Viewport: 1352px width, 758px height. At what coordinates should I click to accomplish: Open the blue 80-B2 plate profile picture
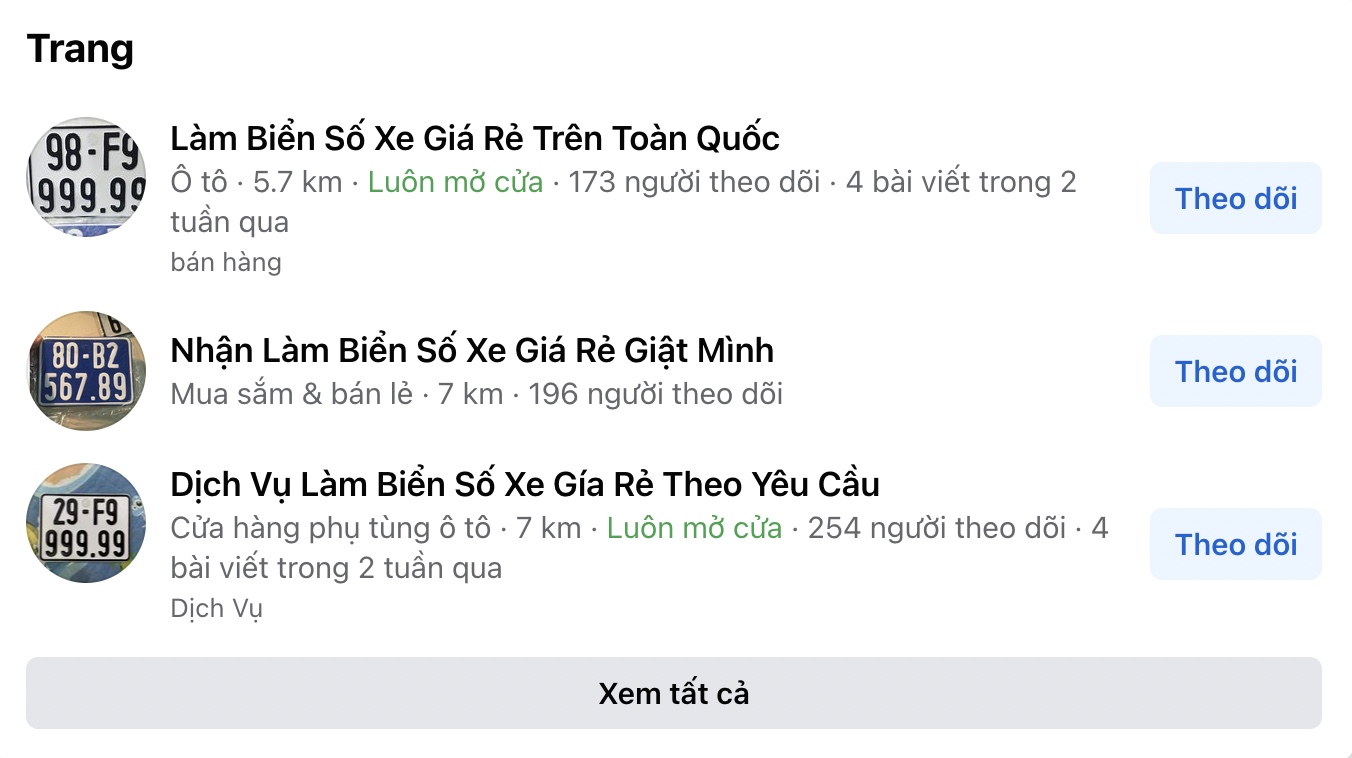coord(86,371)
